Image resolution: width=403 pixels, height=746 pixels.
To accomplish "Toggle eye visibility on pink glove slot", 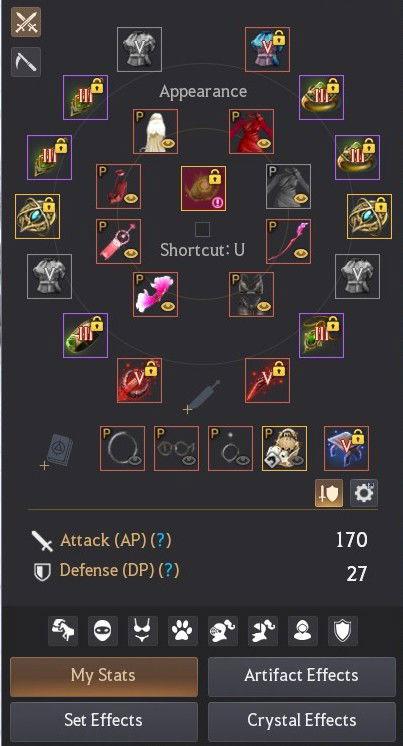I will coord(167,306).
